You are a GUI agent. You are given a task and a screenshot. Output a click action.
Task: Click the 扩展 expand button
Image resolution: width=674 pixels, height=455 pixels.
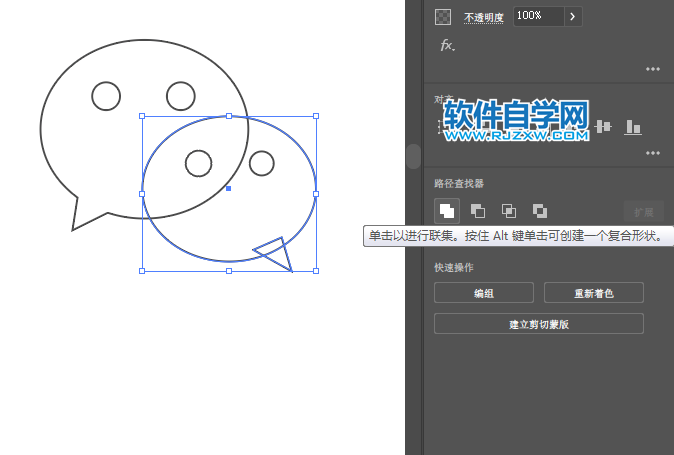[x=643, y=212]
